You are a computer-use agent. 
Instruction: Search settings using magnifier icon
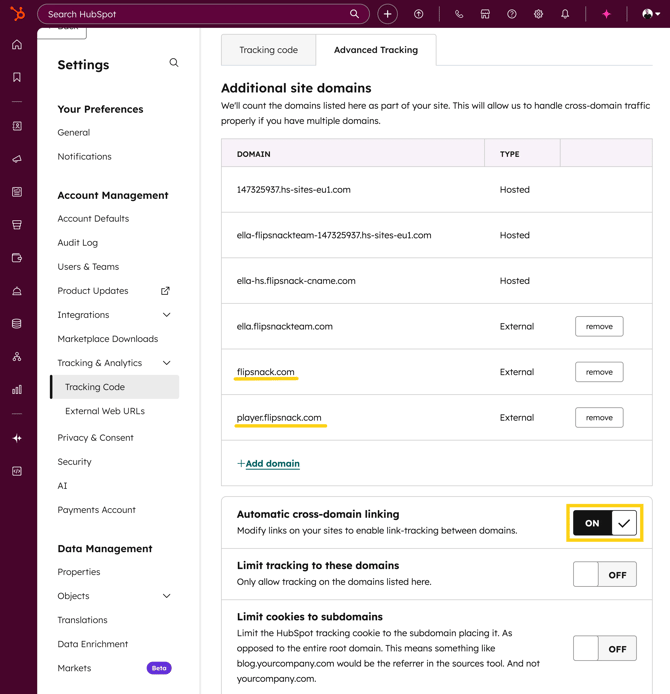click(x=174, y=63)
